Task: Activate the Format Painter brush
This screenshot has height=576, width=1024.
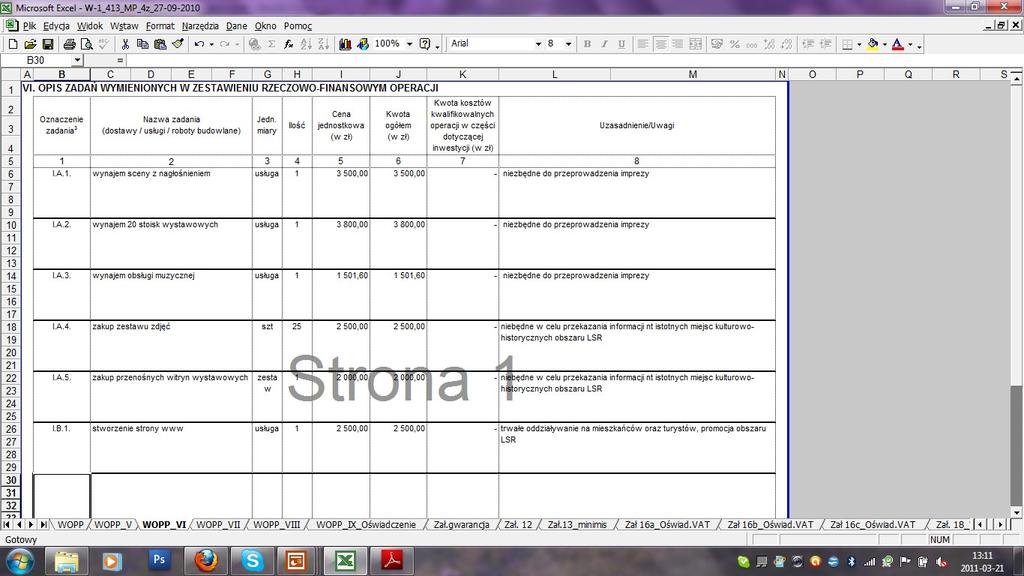Action: tap(178, 44)
